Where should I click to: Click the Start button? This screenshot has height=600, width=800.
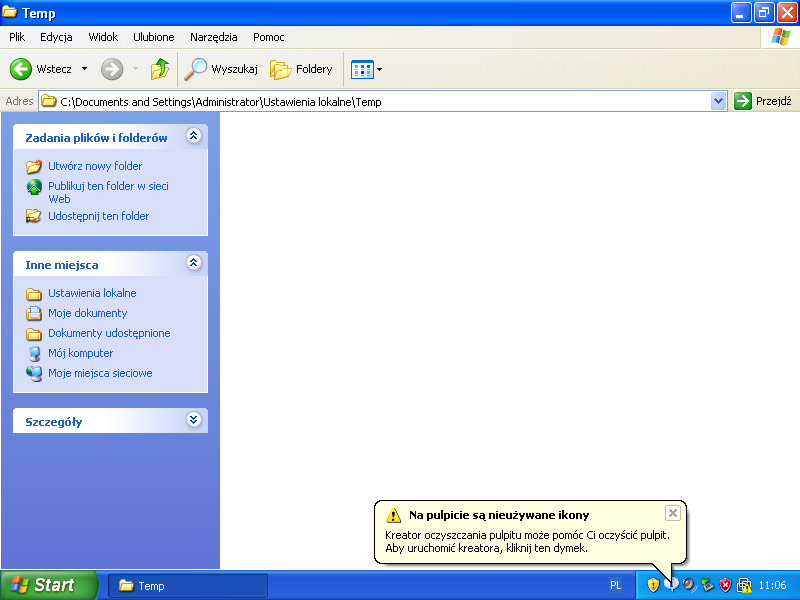[x=48, y=585]
